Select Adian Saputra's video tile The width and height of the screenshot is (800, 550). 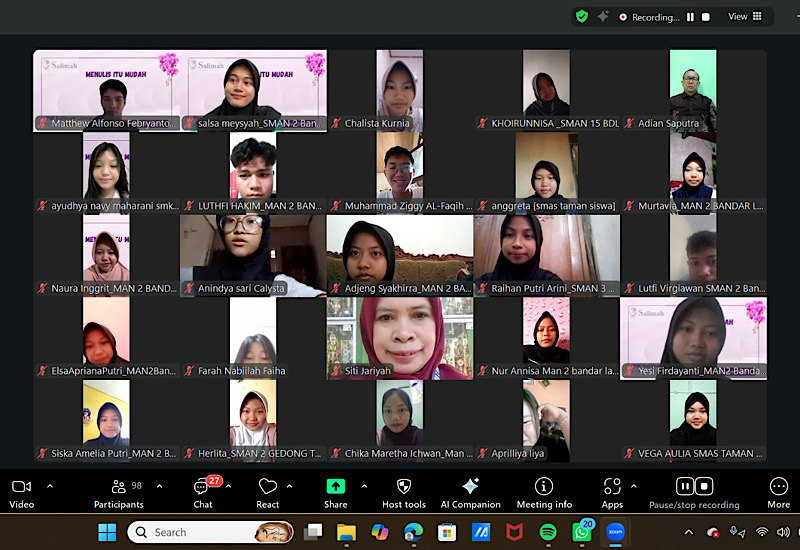coord(693,91)
